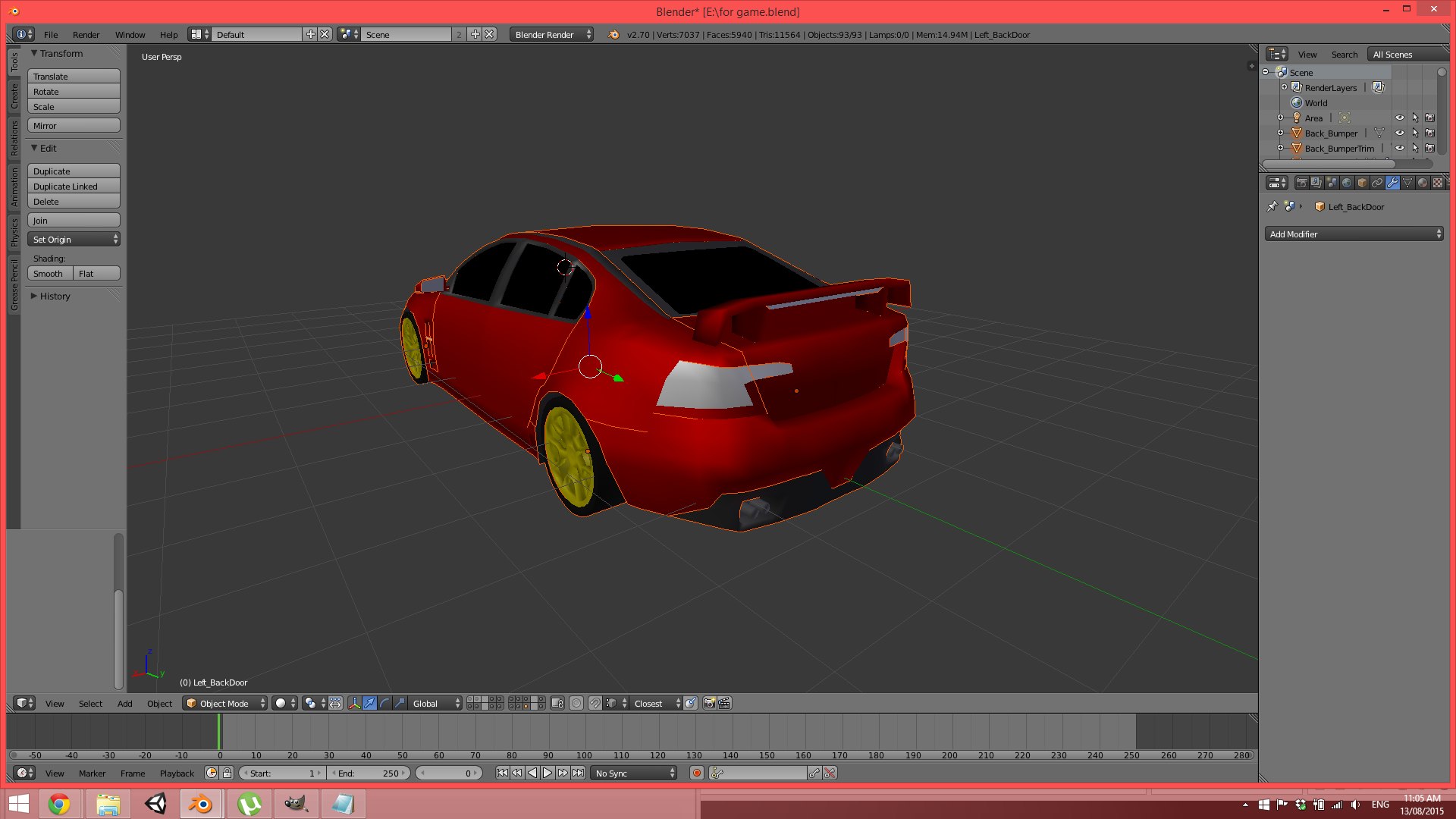The image size is (1456, 819).
Task: Open the Object Mode dropdown
Action: coord(225,704)
